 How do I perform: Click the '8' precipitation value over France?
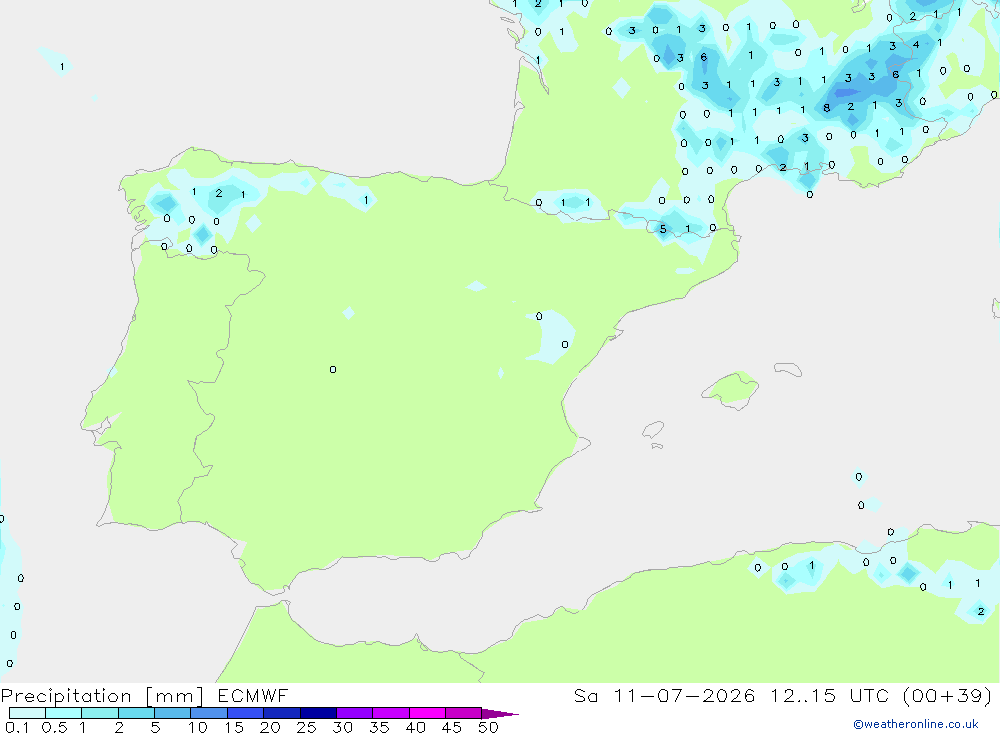pyautogui.click(x=827, y=108)
